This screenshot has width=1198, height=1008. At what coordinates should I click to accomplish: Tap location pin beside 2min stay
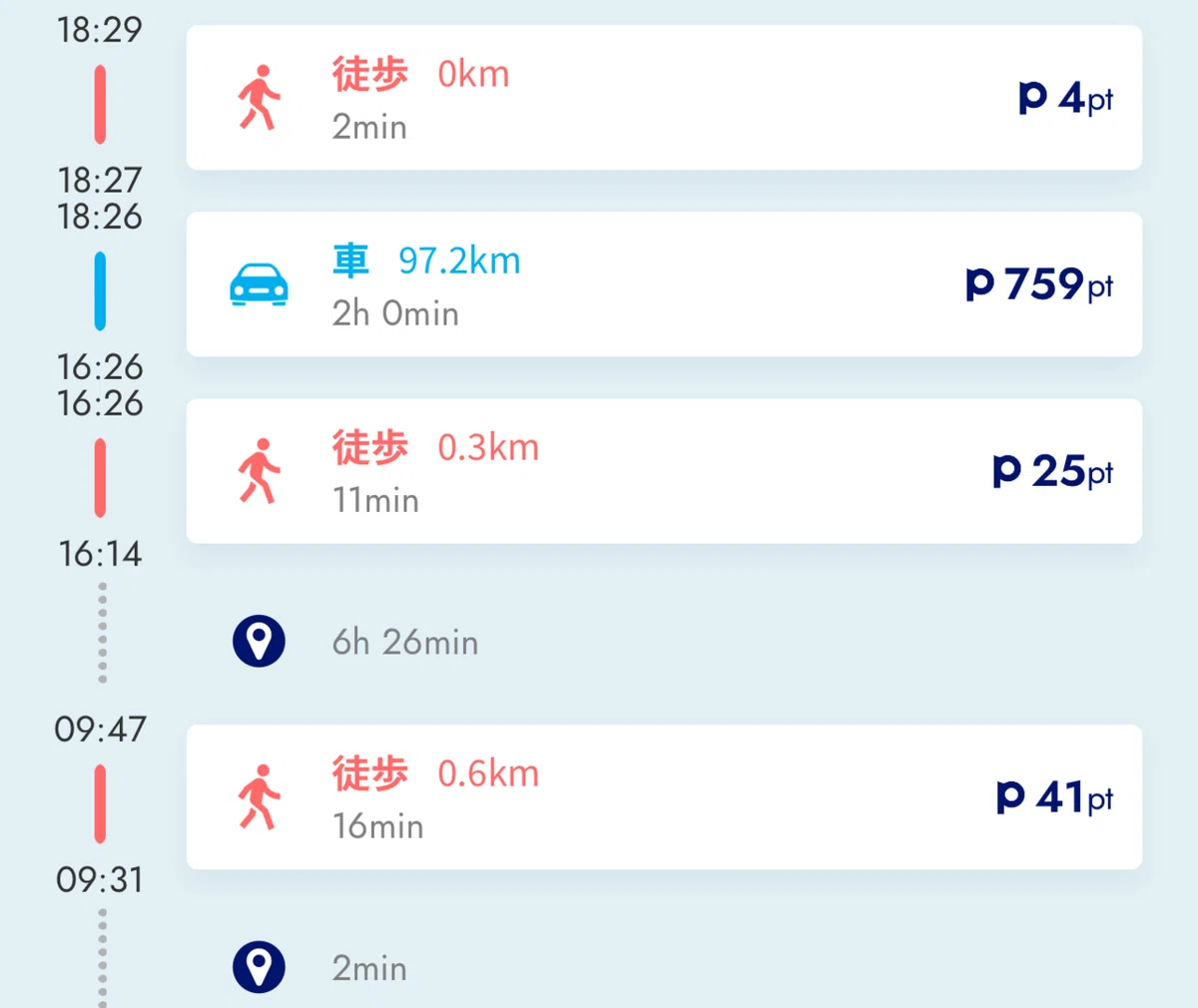pyautogui.click(x=259, y=967)
